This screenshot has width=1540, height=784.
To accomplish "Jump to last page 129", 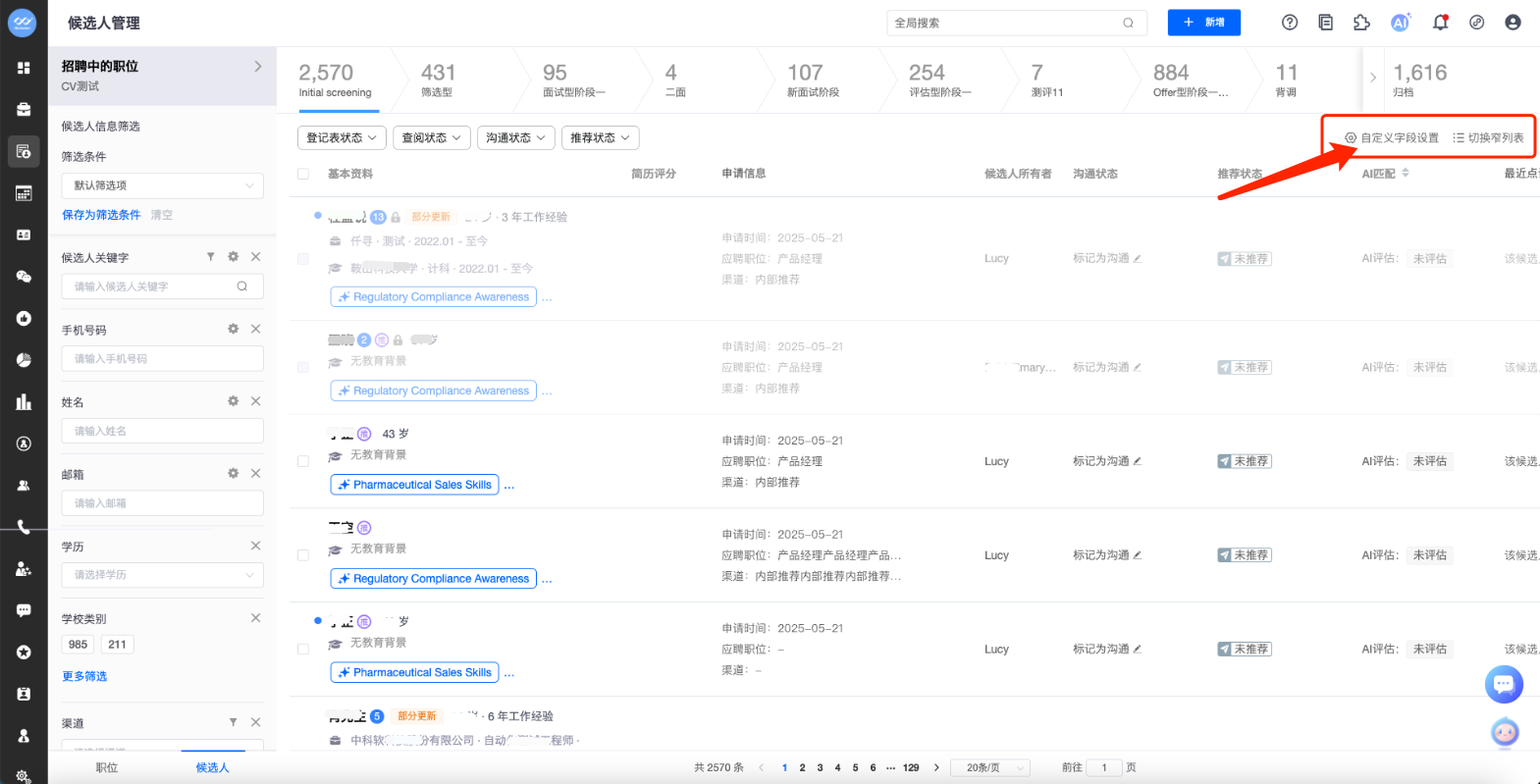I will point(911,767).
